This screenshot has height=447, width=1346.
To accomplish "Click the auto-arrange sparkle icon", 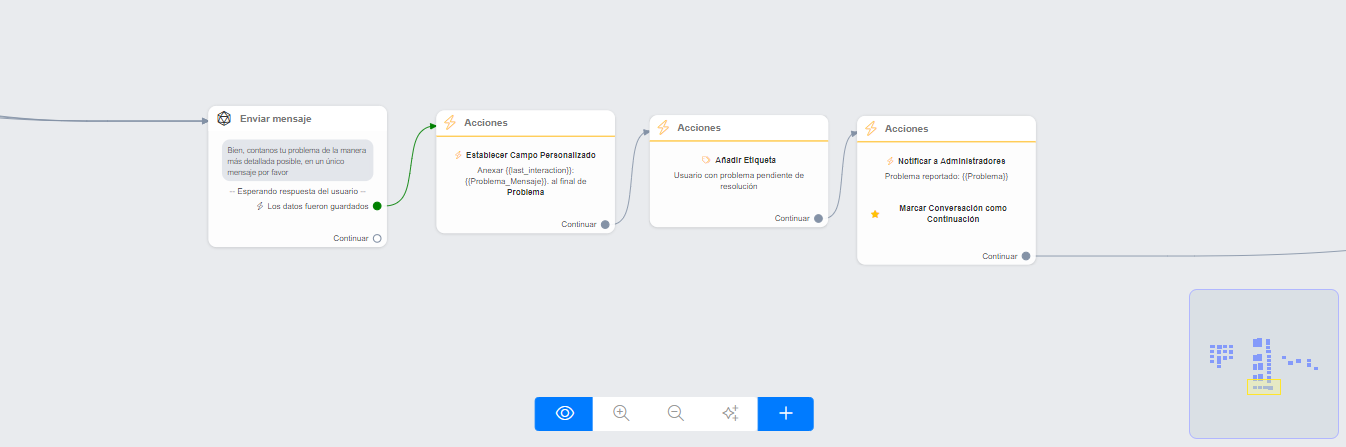I will (x=730, y=413).
